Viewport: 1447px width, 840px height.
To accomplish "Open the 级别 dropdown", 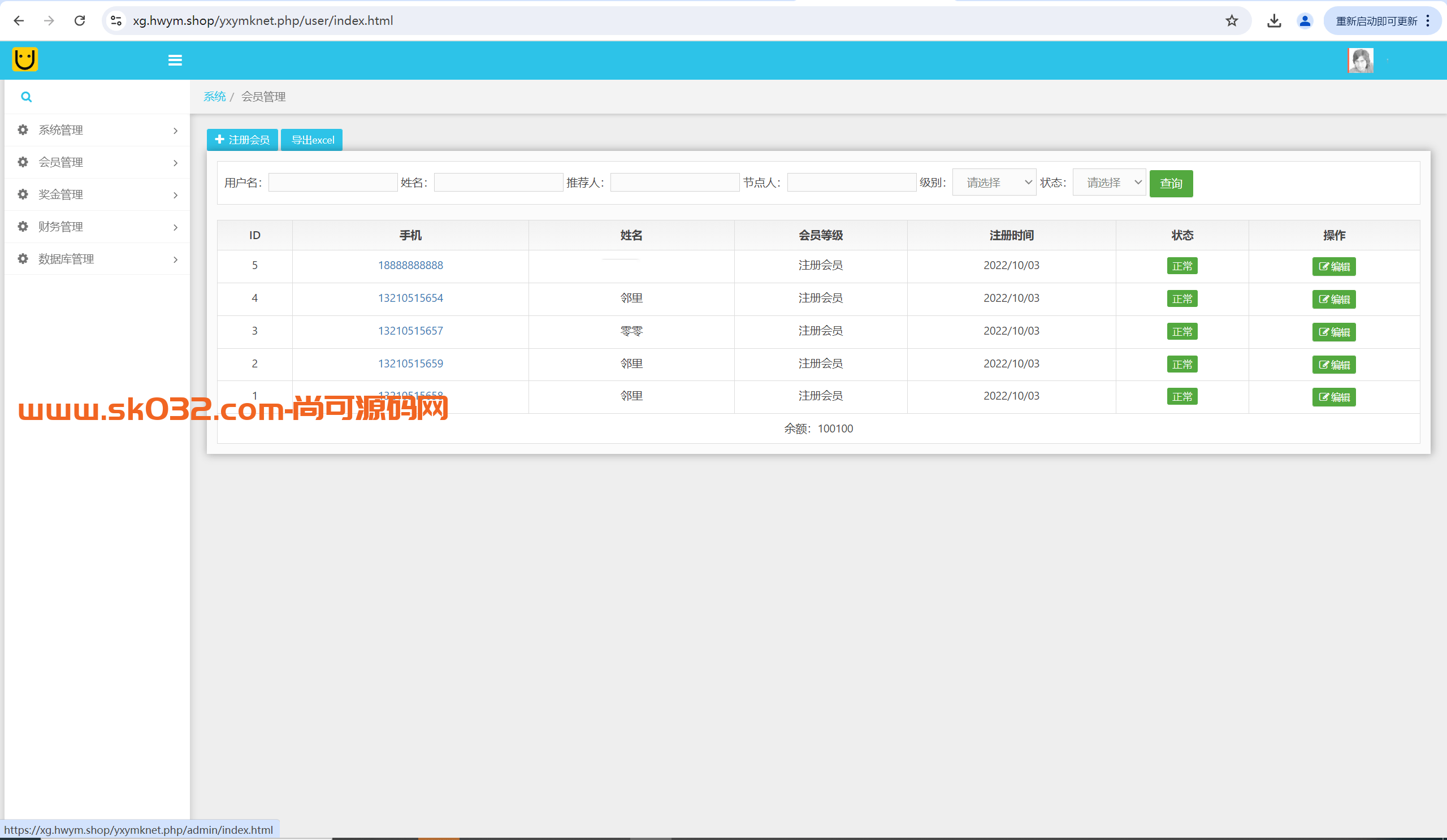I will pos(994,183).
